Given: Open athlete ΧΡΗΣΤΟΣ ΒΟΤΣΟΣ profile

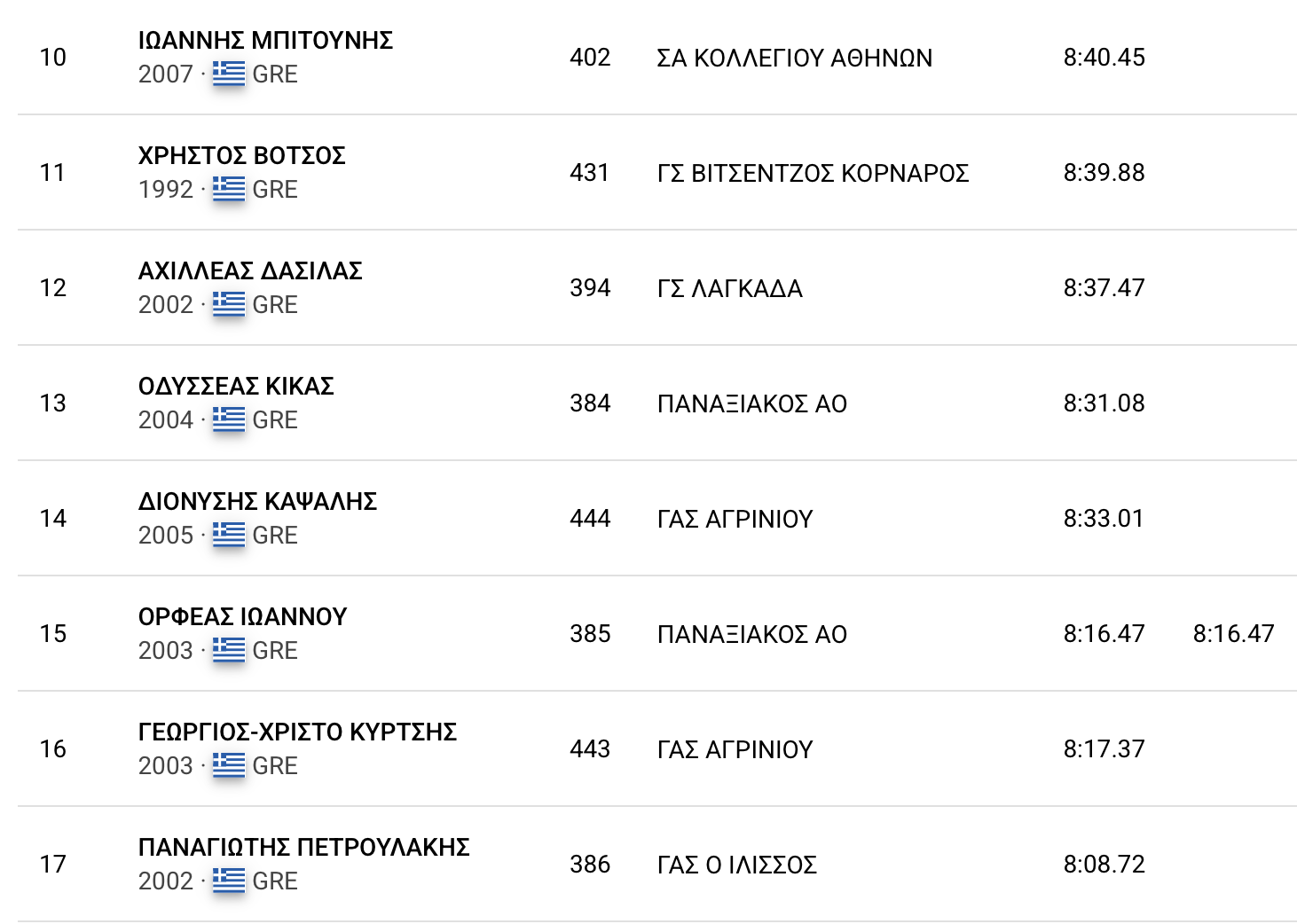Looking at the screenshot, I should 241,156.
